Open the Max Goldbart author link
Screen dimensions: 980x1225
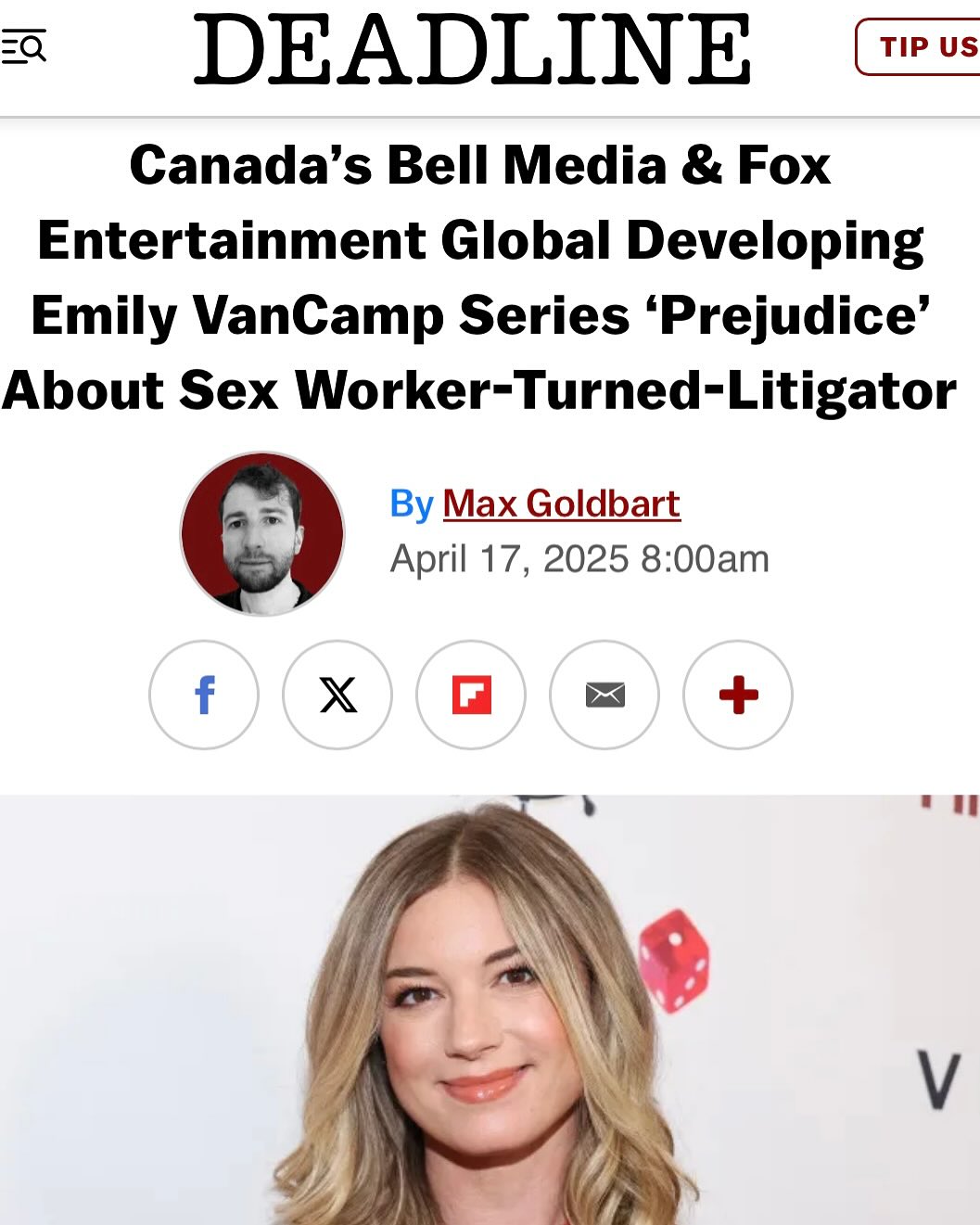pyautogui.click(x=562, y=504)
